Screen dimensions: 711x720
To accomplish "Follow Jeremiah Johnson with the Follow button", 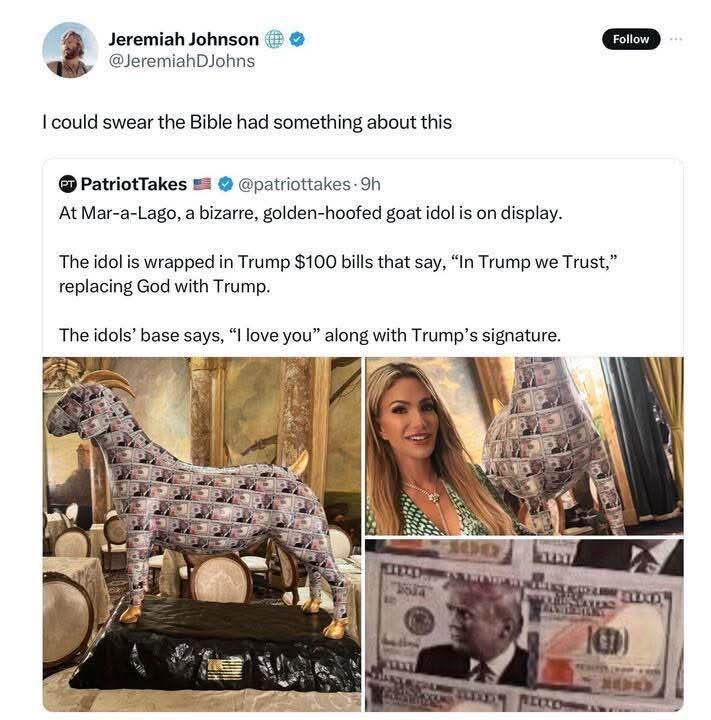I will (631, 39).
